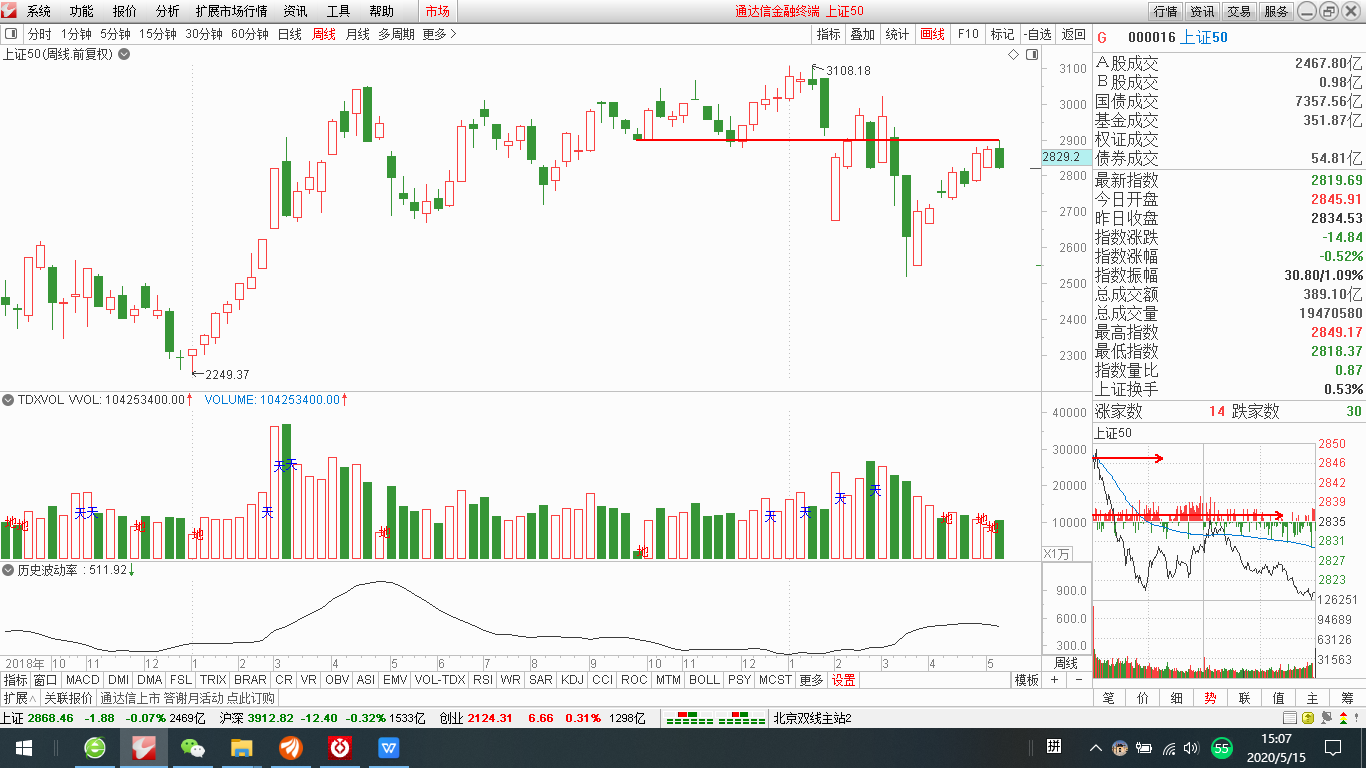Switch to the 日线 daily chart
Image resolution: width=1366 pixels, height=768 pixels.
(289, 34)
